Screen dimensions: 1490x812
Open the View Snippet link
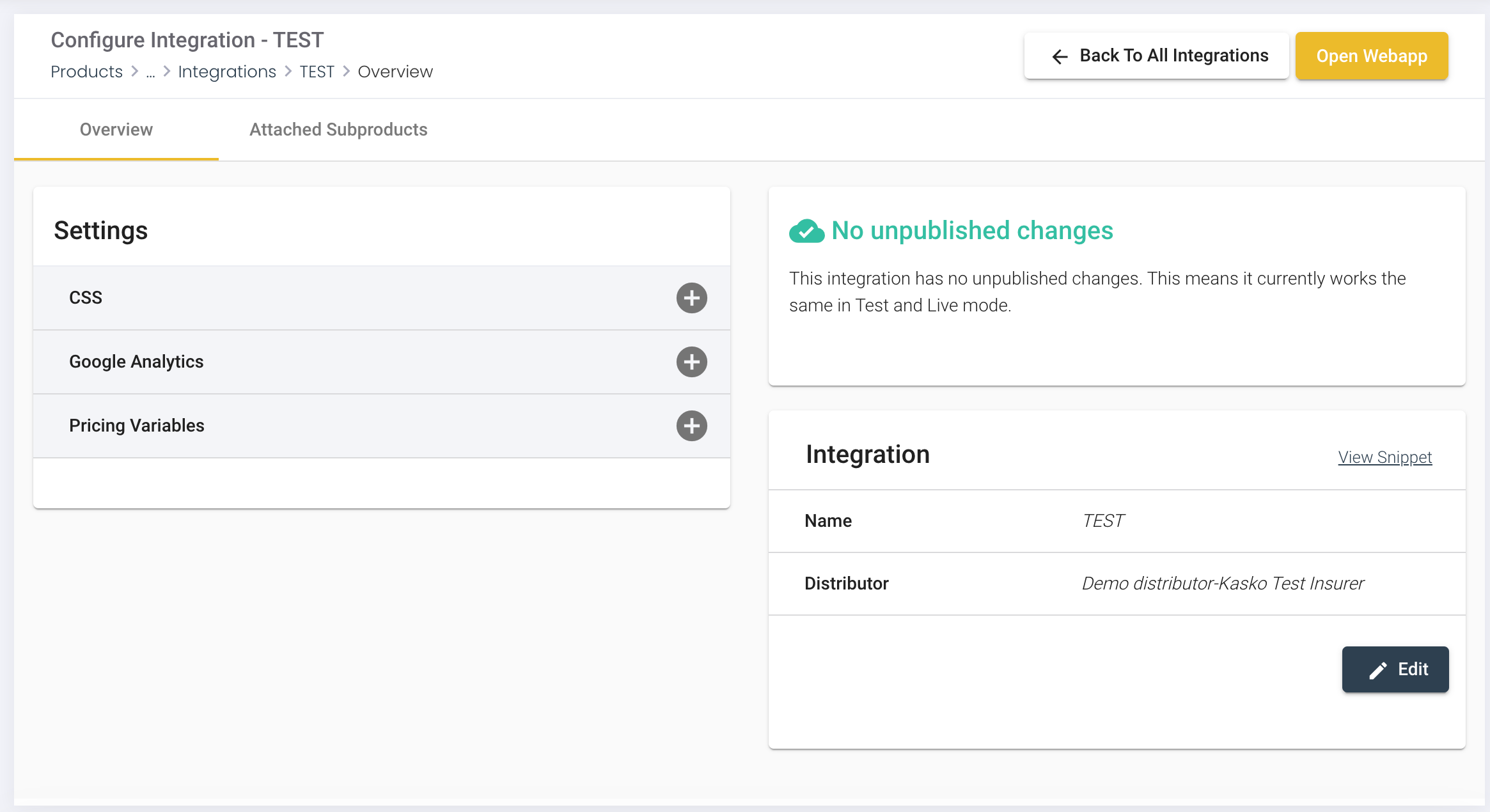[x=1384, y=458]
